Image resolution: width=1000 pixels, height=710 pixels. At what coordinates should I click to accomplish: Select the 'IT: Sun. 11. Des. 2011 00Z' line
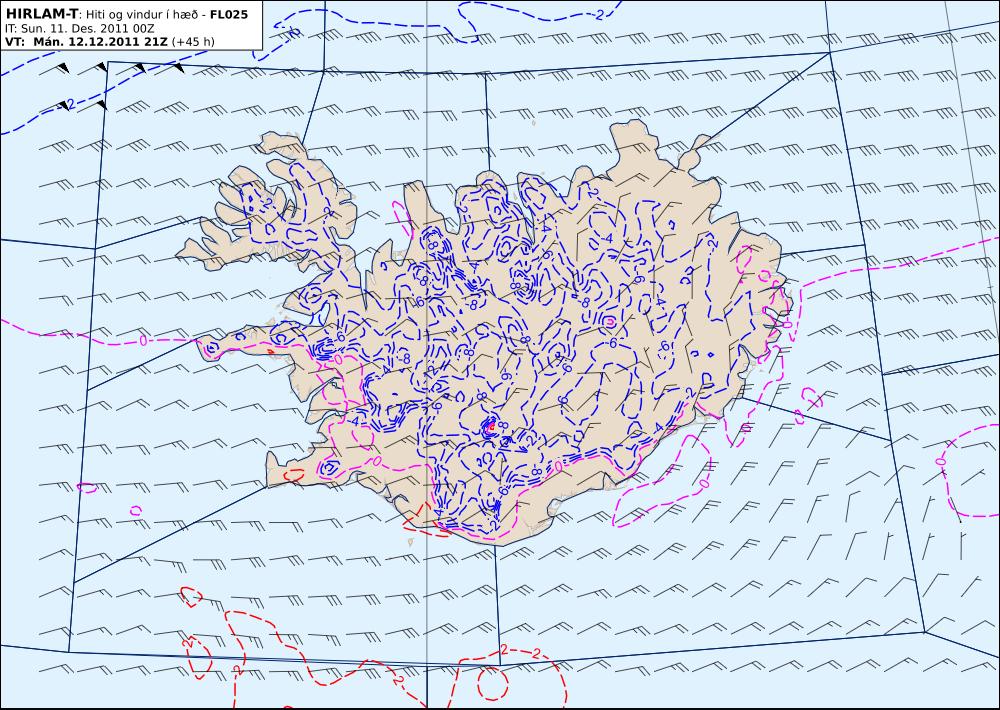coord(80,29)
